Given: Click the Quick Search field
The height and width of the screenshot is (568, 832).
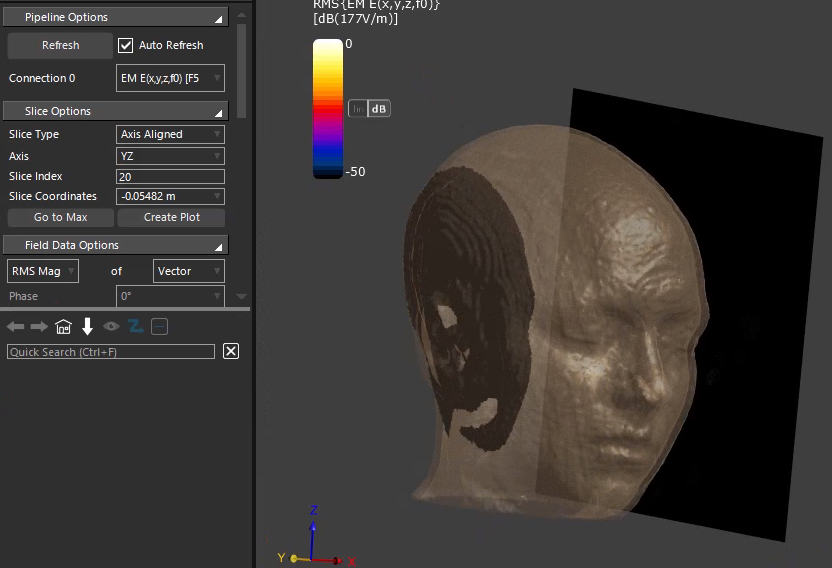Looking at the screenshot, I should click(111, 352).
